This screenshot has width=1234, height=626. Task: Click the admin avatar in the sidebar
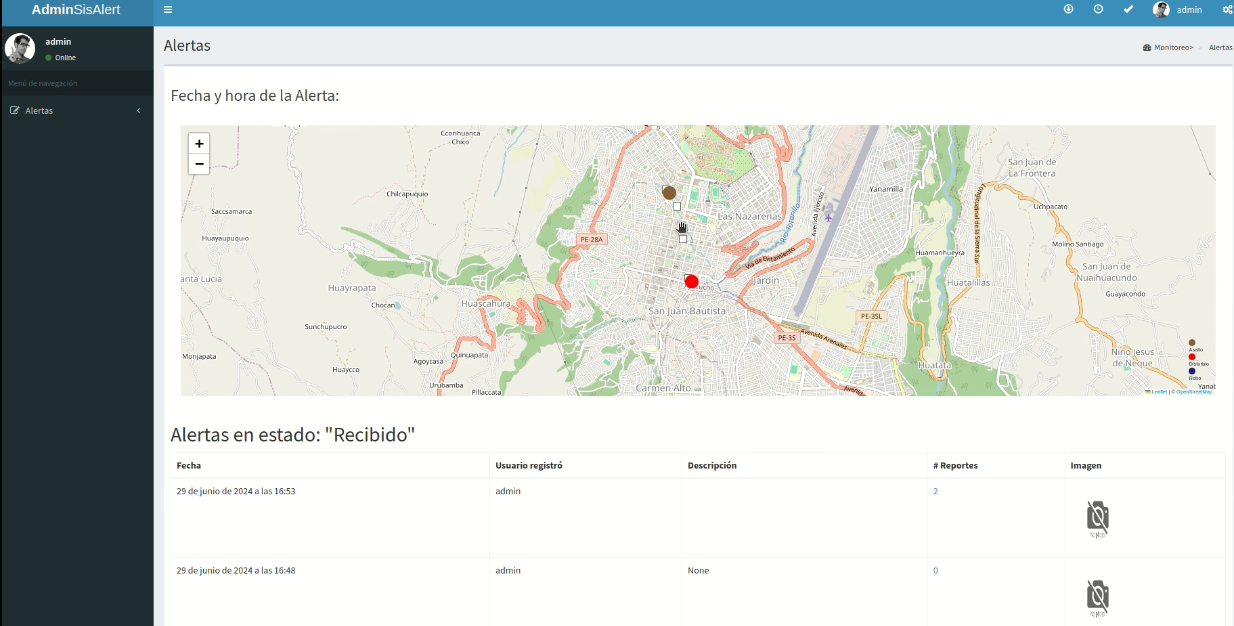point(20,48)
